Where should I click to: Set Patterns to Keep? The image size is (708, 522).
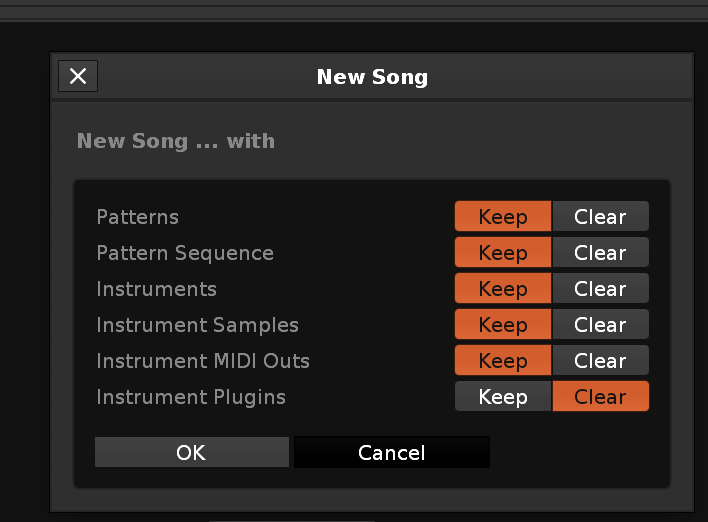click(502, 217)
